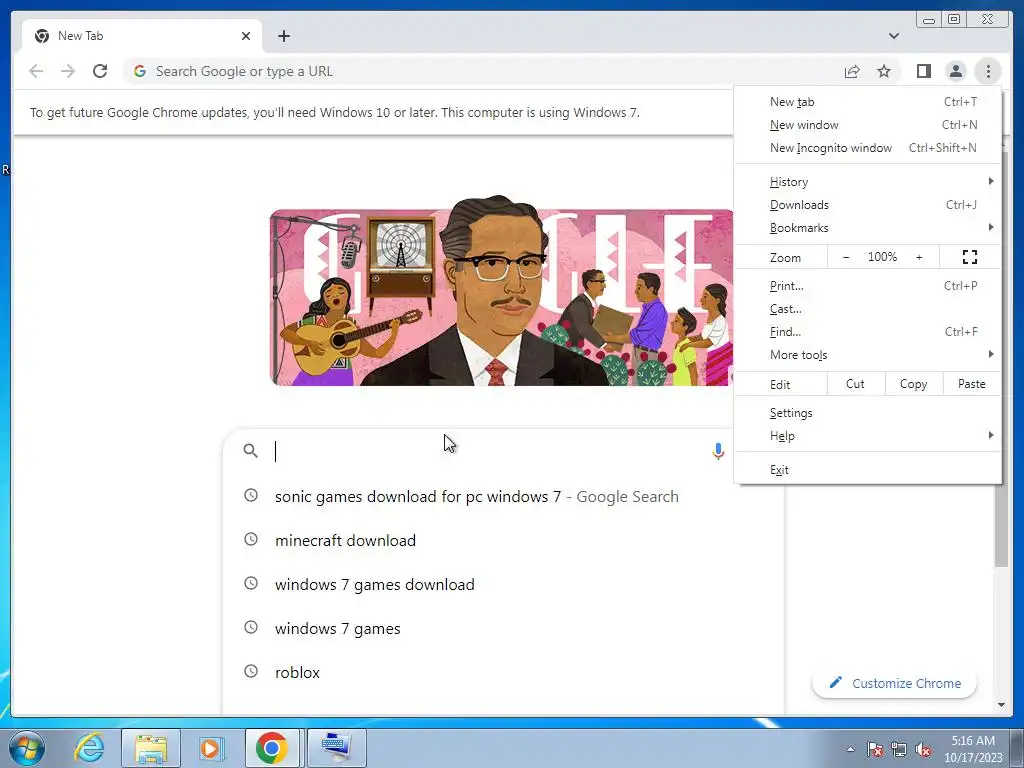Select suggestion windows 7 games download
The width and height of the screenshot is (1024, 768).
(x=503, y=584)
